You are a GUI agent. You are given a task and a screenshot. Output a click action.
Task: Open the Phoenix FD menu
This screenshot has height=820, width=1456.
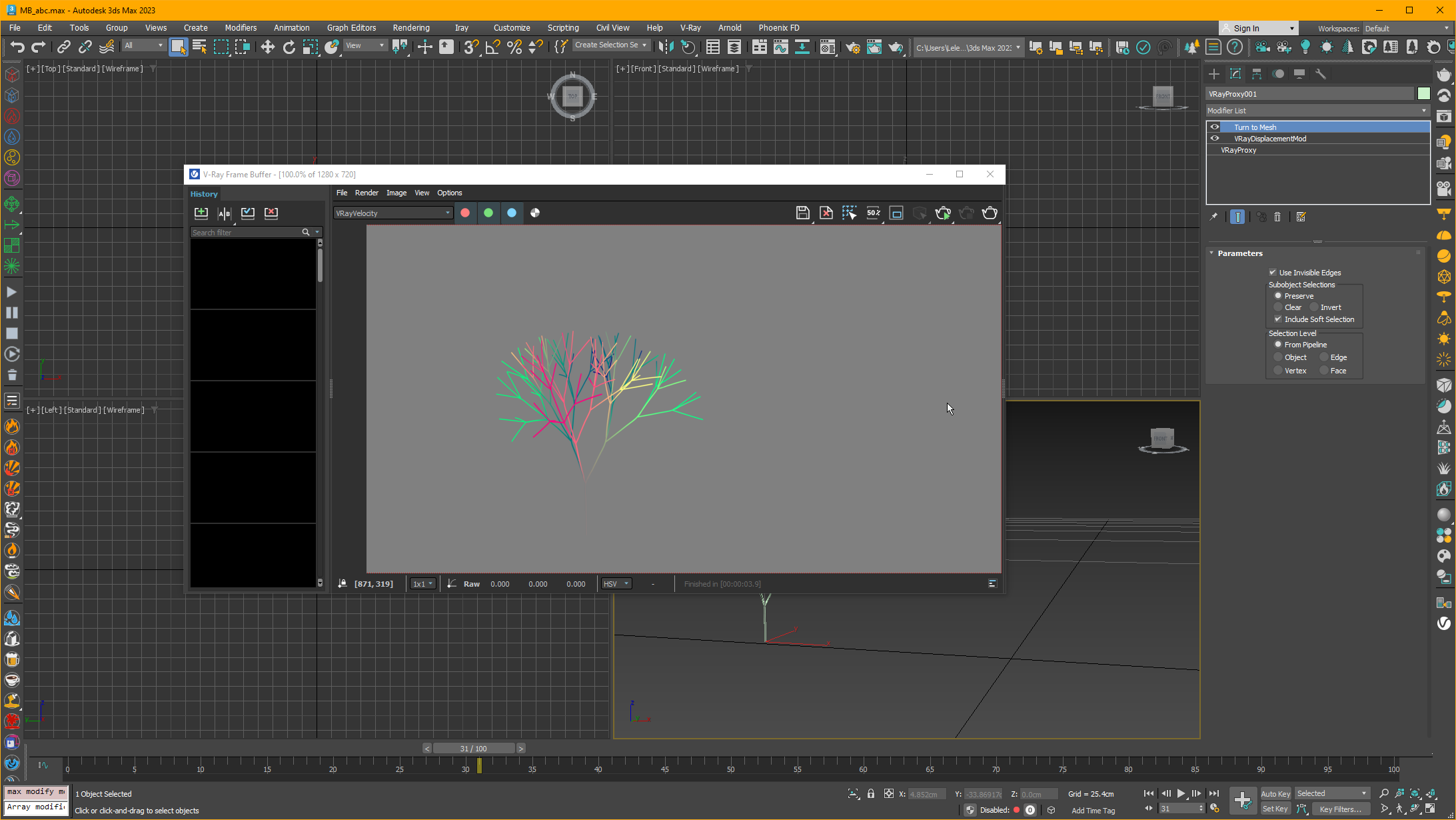[x=778, y=27]
